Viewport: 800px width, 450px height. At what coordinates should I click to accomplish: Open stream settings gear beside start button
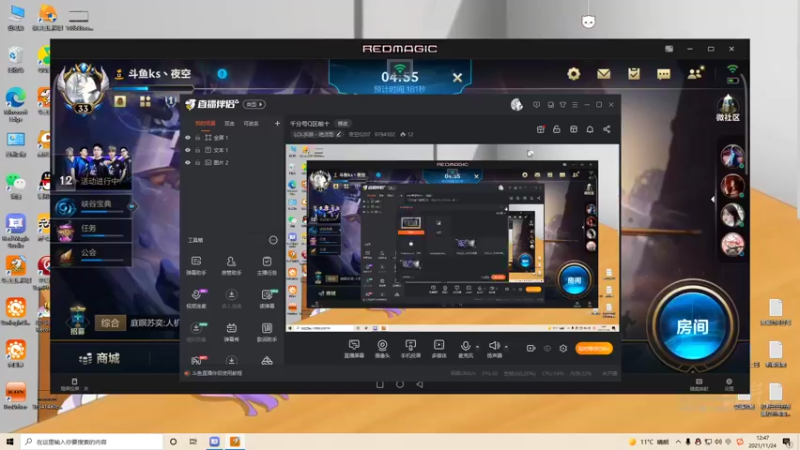(563, 348)
